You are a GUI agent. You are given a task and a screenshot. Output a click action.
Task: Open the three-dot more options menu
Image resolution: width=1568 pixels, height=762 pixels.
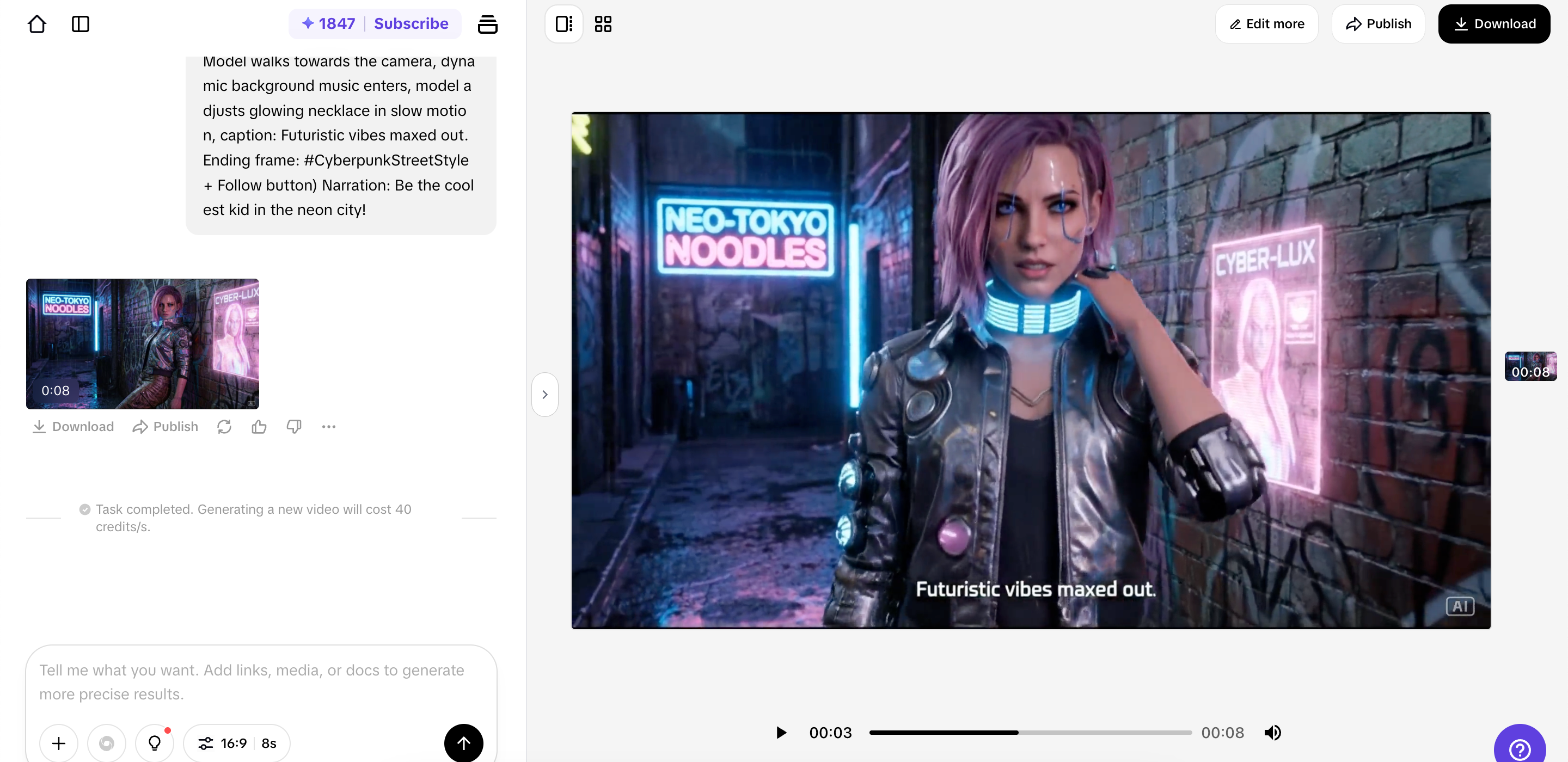coord(329,427)
